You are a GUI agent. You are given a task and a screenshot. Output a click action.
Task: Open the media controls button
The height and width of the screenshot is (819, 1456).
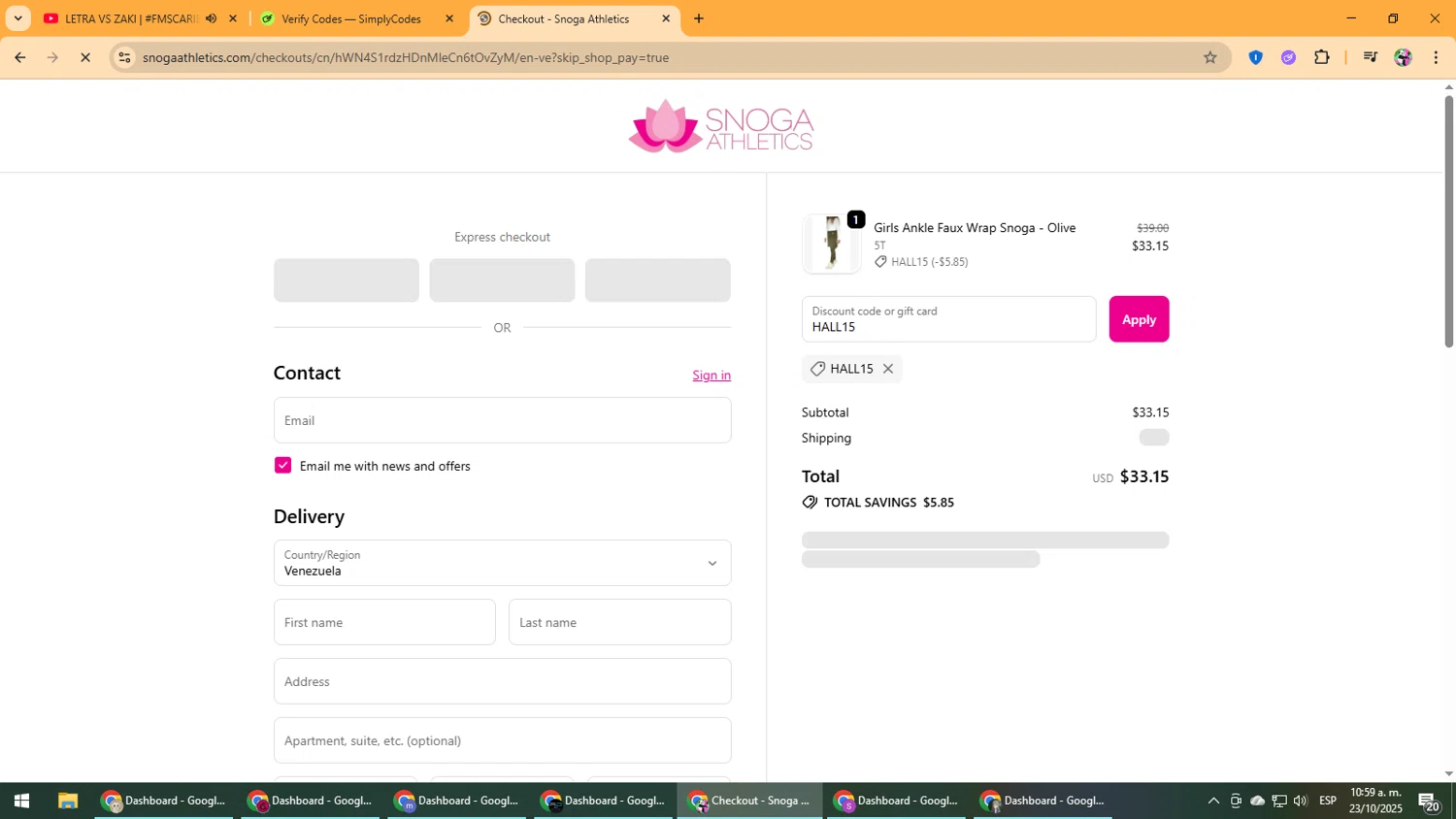pyautogui.click(x=1370, y=57)
